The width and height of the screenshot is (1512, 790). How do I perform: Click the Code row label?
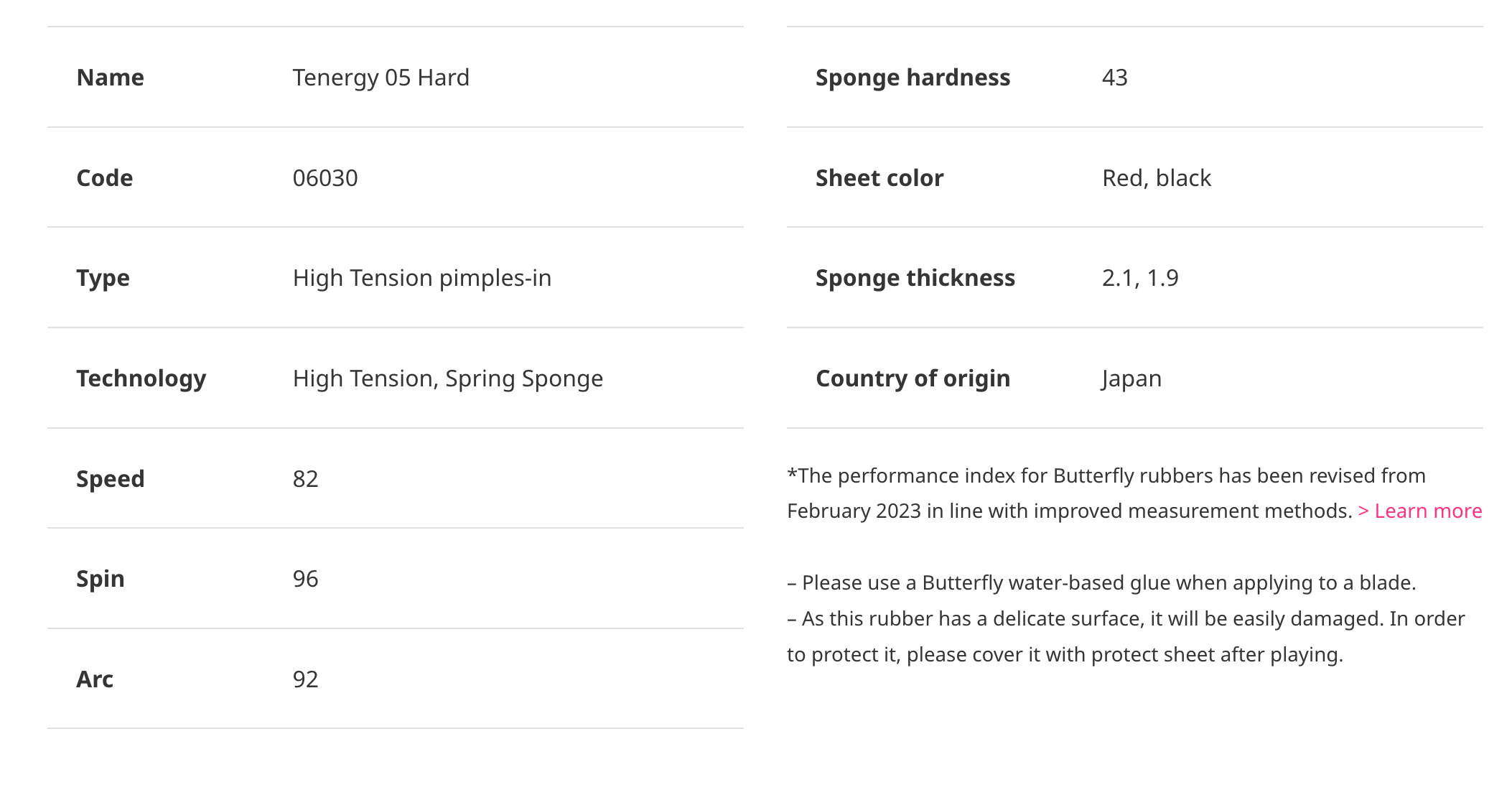click(x=104, y=178)
